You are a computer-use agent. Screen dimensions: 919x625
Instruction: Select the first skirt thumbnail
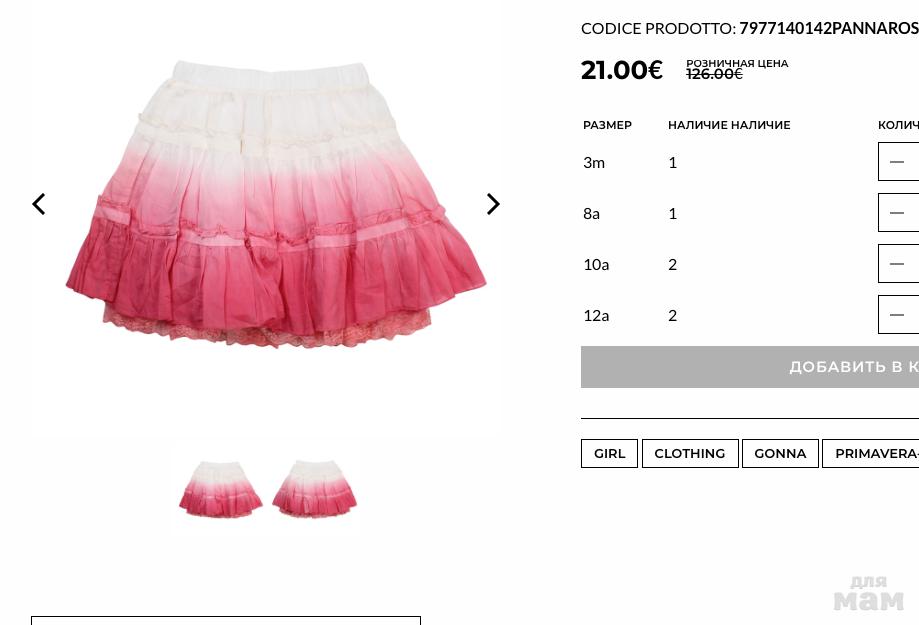220,489
